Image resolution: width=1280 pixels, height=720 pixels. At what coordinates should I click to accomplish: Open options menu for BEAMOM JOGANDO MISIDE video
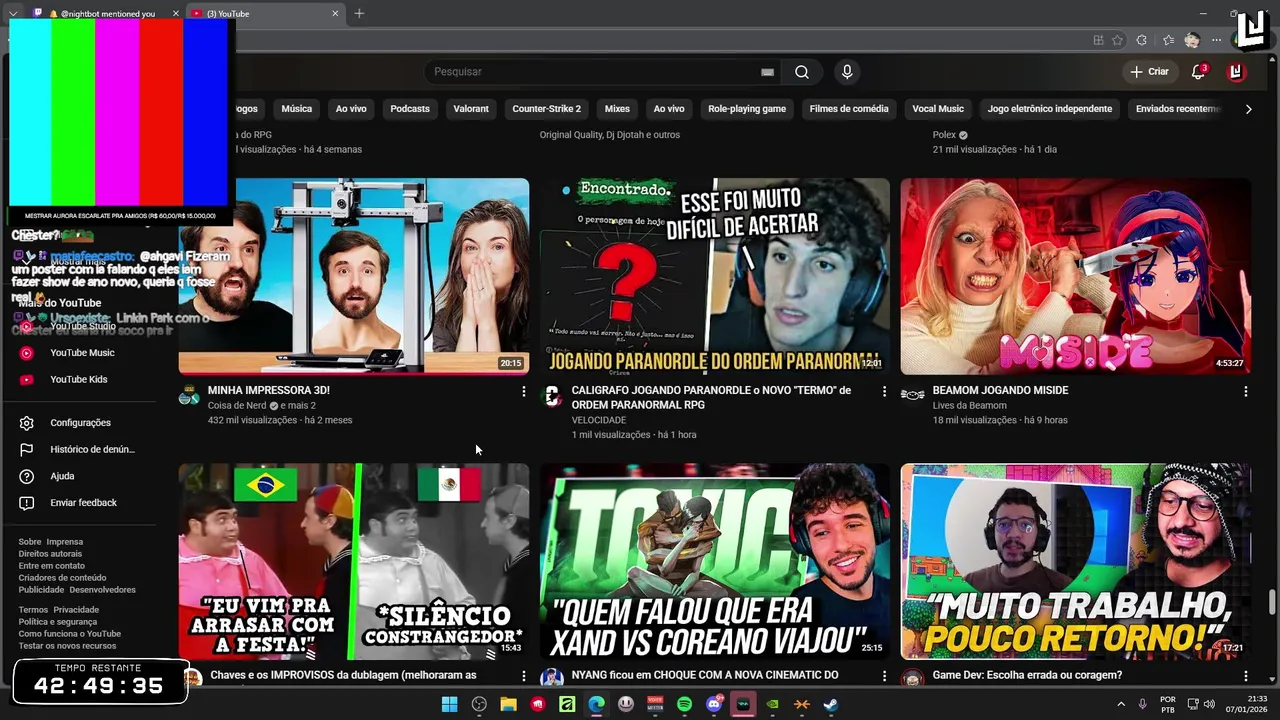1245,392
